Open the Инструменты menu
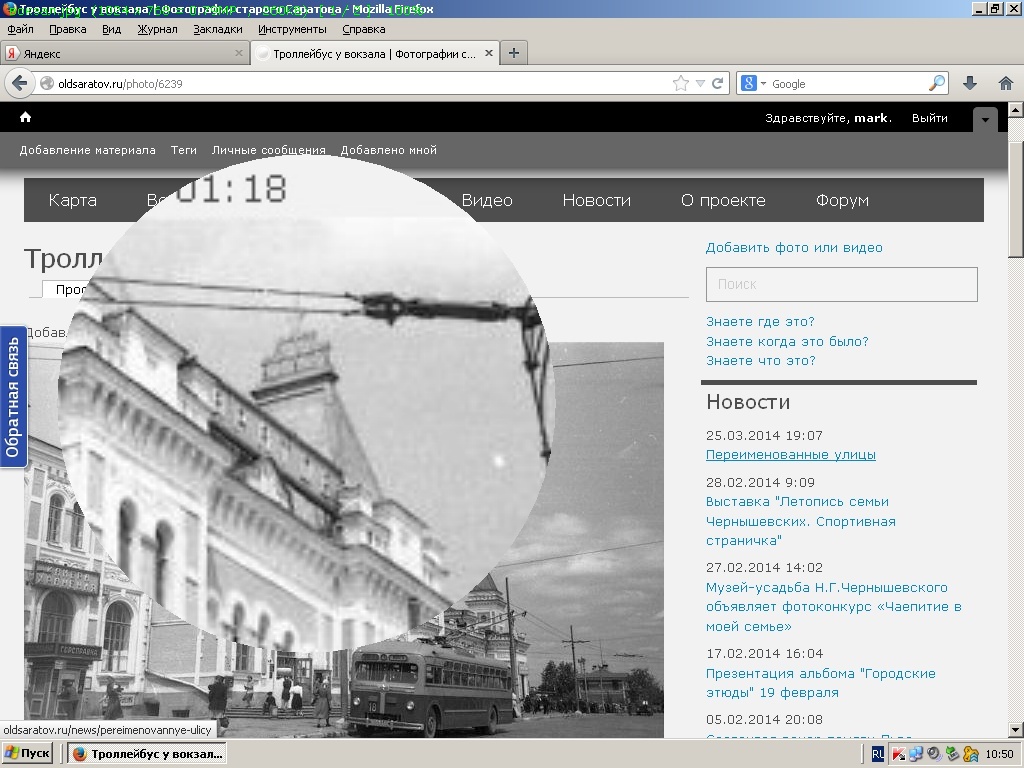The image size is (1024, 768). tap(292, 29)
